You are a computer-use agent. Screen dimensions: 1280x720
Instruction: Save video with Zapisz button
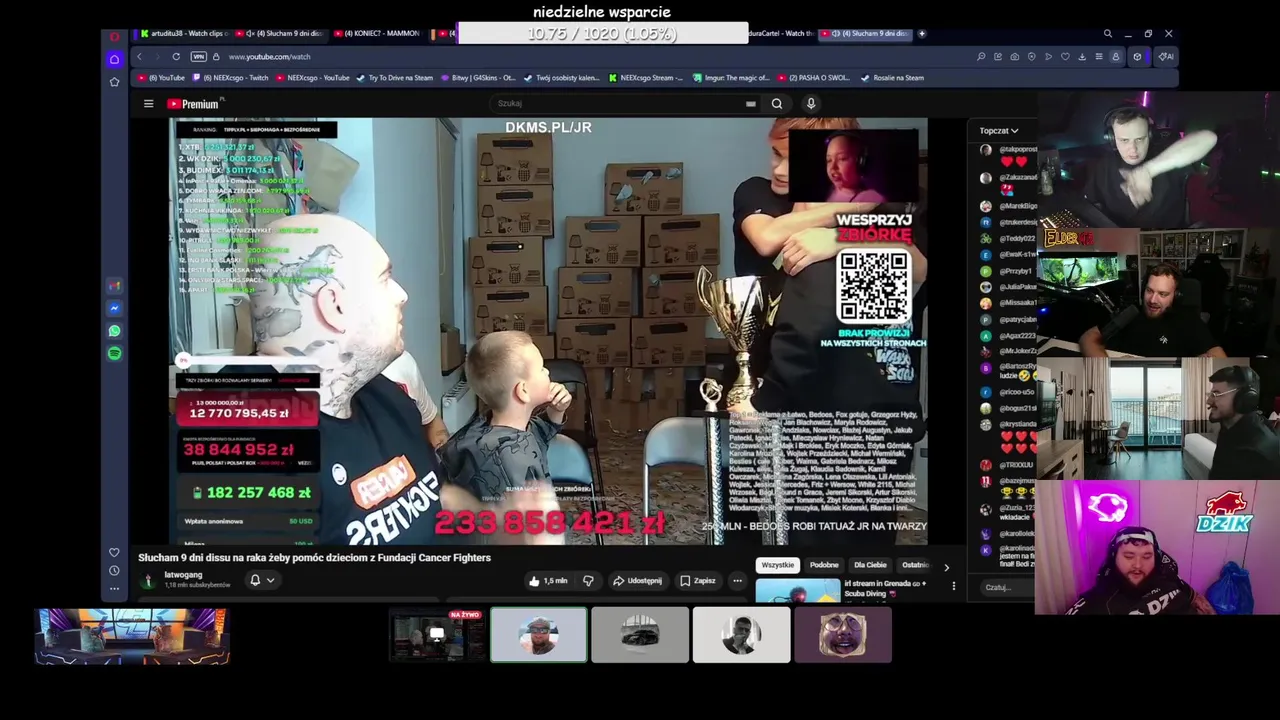click(x=697, y=581)
